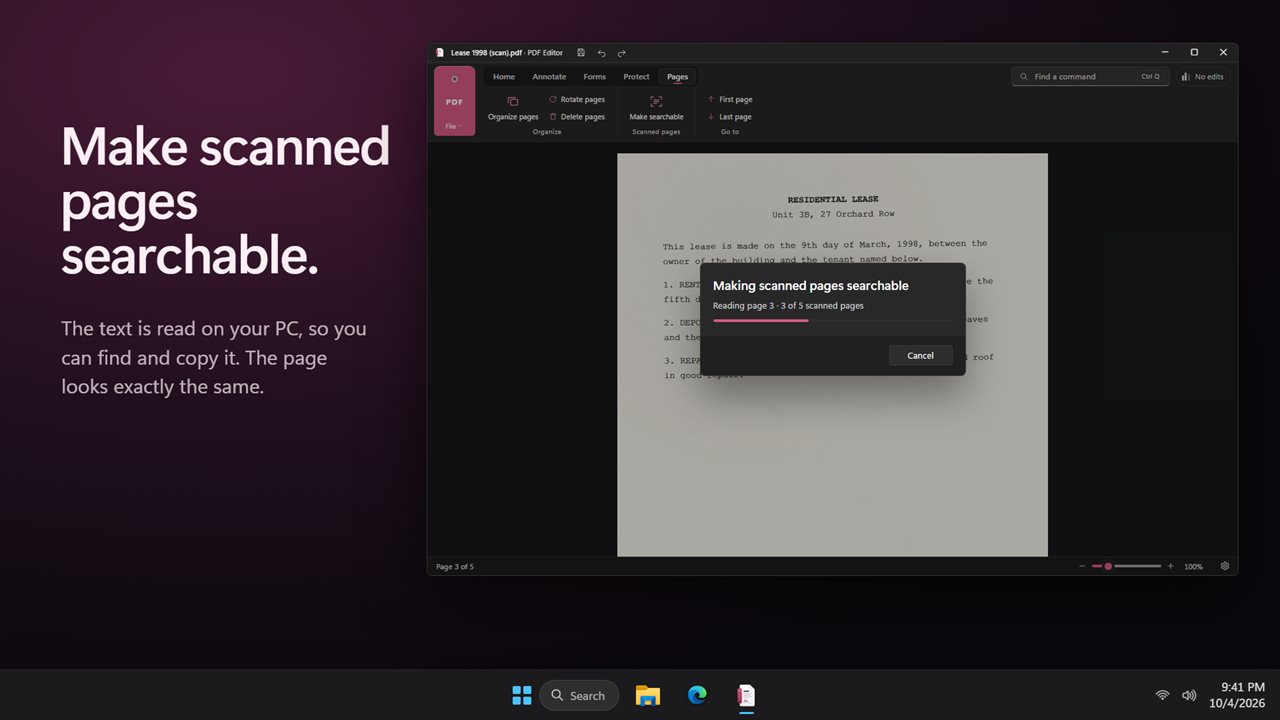Open the Protect tab
The width and height of the screenshot is (1280, 720).
636,77
